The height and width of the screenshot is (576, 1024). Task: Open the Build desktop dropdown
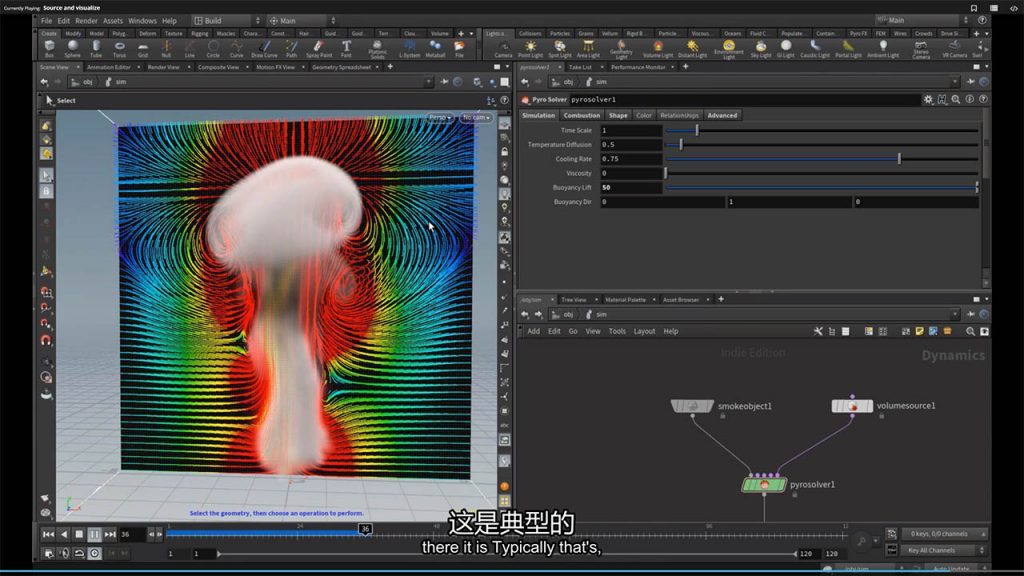226,21
